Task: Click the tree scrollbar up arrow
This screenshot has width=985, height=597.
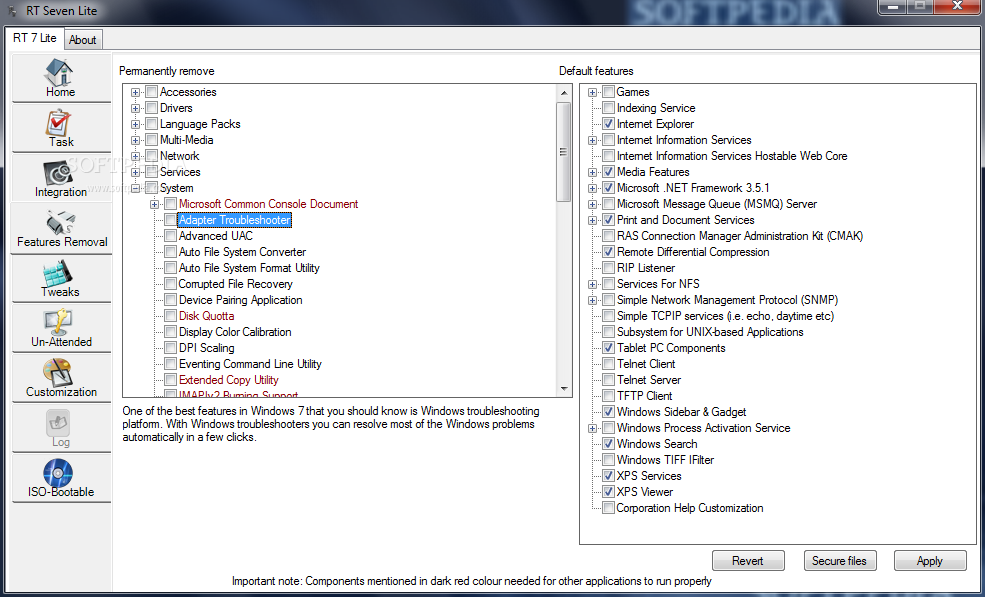Action: tap(563, 92)
